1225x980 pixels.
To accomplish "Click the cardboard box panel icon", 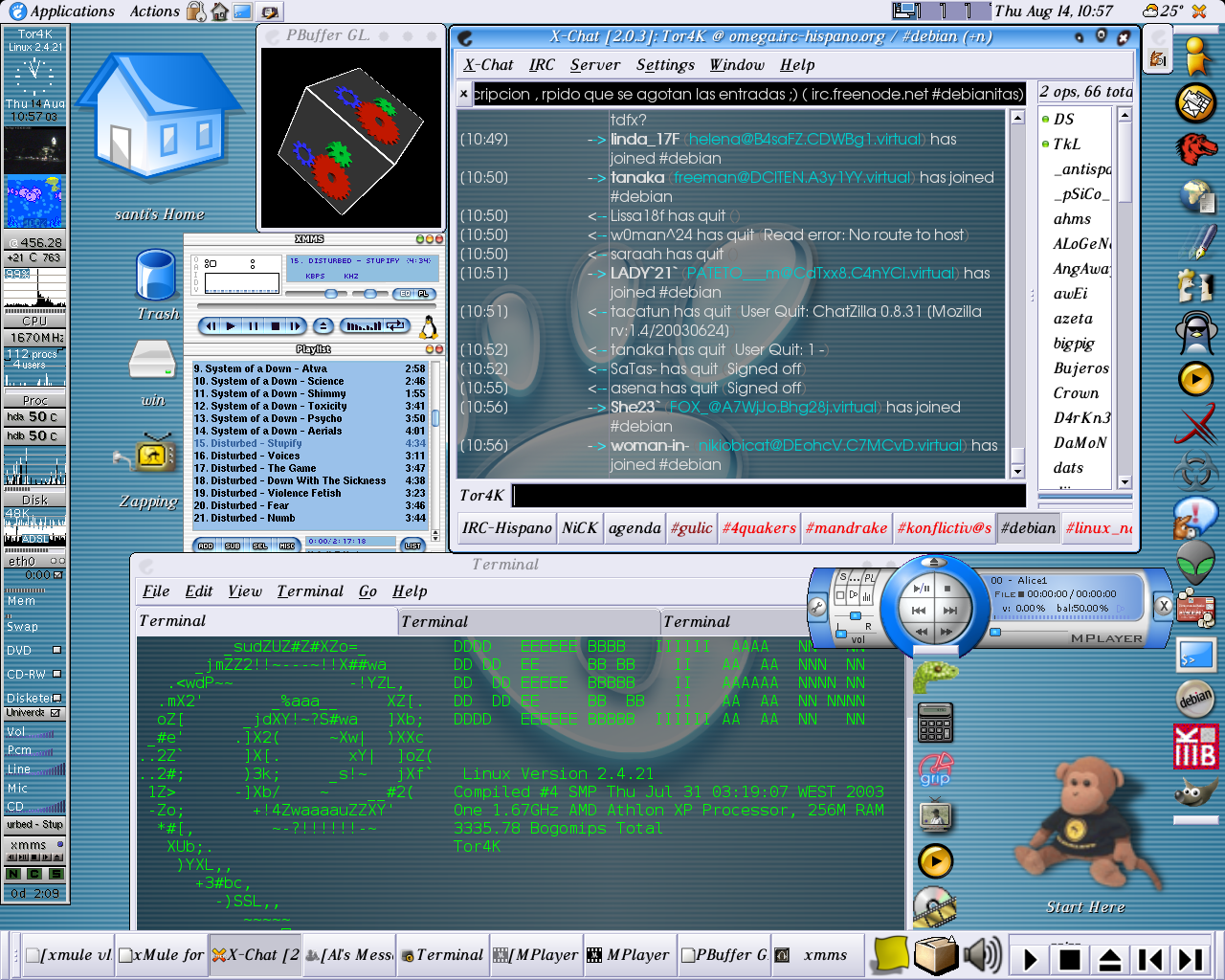I will (936, 954).
